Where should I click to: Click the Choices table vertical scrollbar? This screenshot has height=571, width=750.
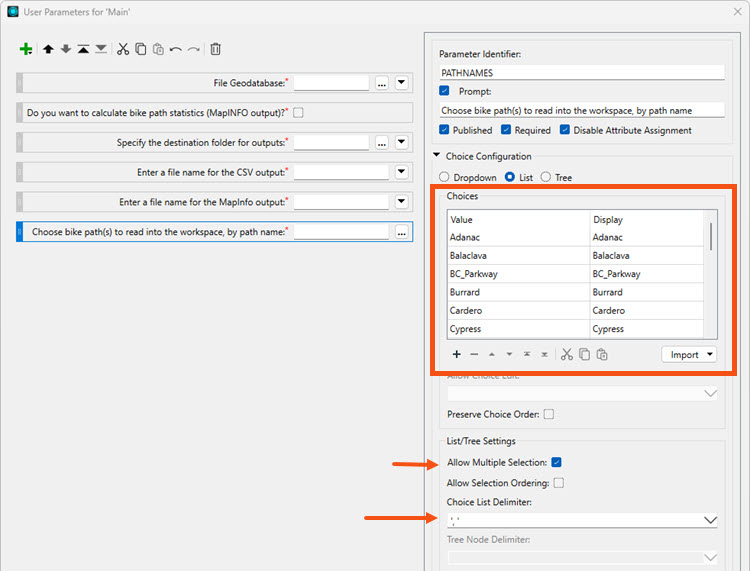(x=711, y=236)
